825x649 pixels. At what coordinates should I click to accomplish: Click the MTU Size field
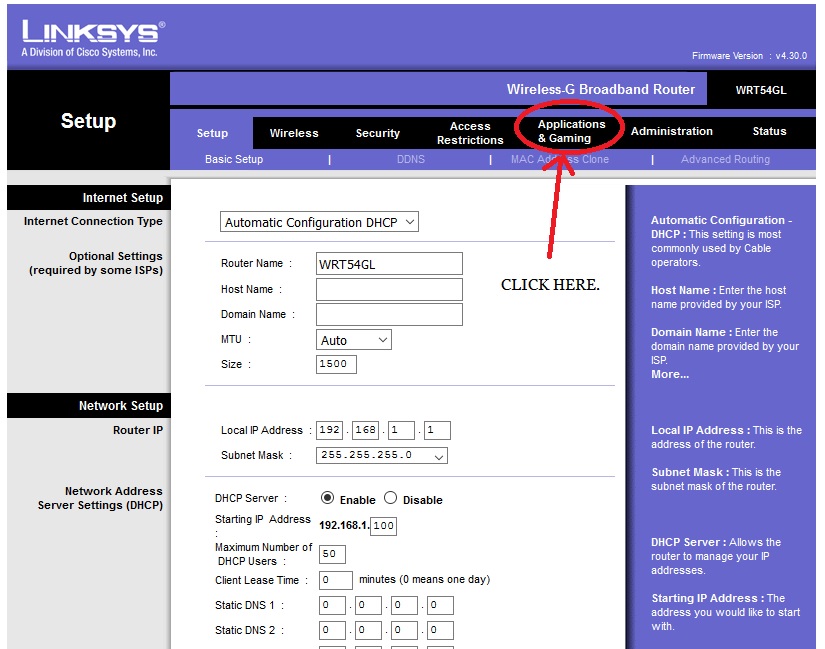click(x=336, y=364)
